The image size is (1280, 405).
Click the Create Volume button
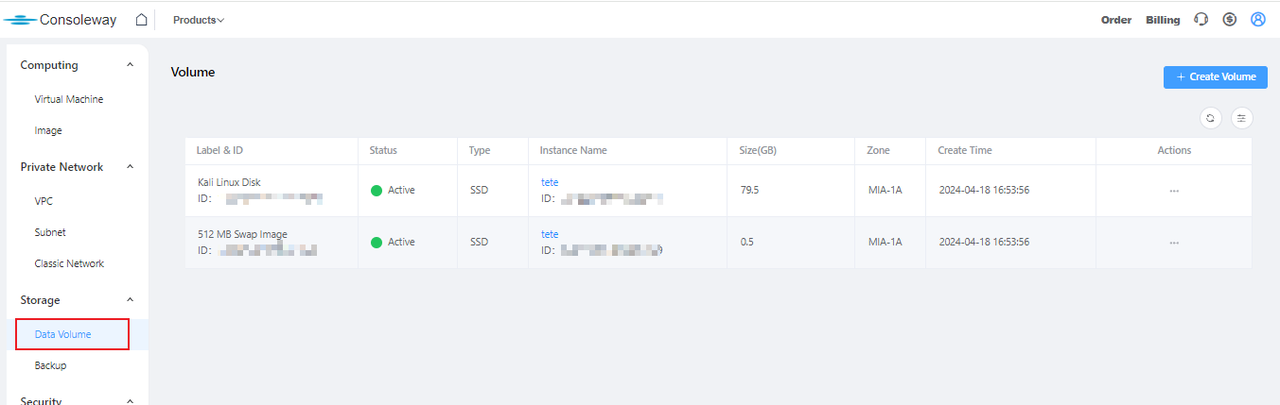coord(1215,77)
